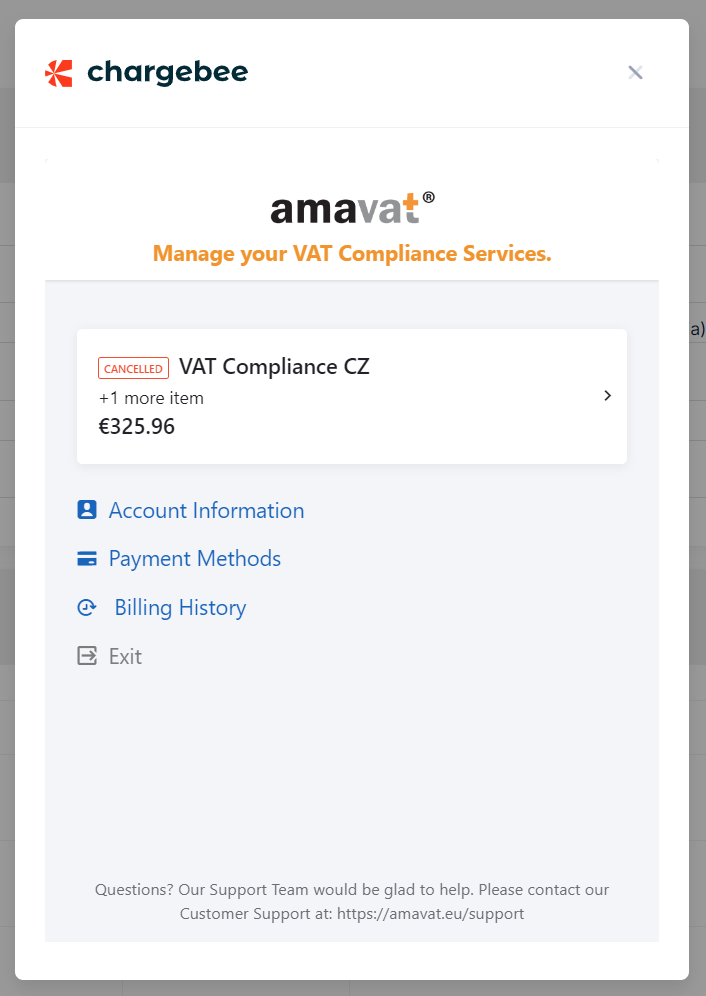View Billing History

click(180, 608)
